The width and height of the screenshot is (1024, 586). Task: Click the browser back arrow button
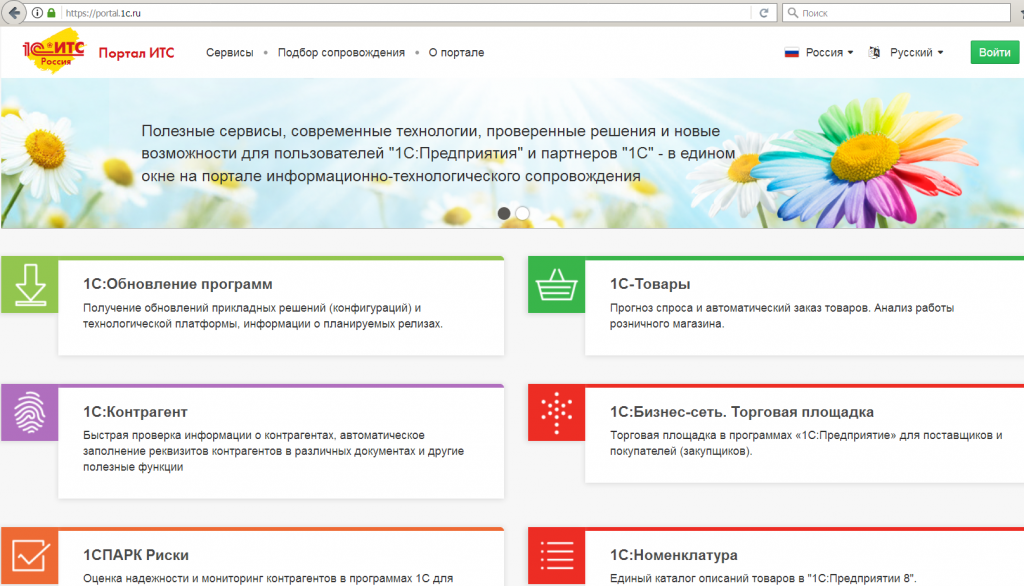tap(14, 12)
